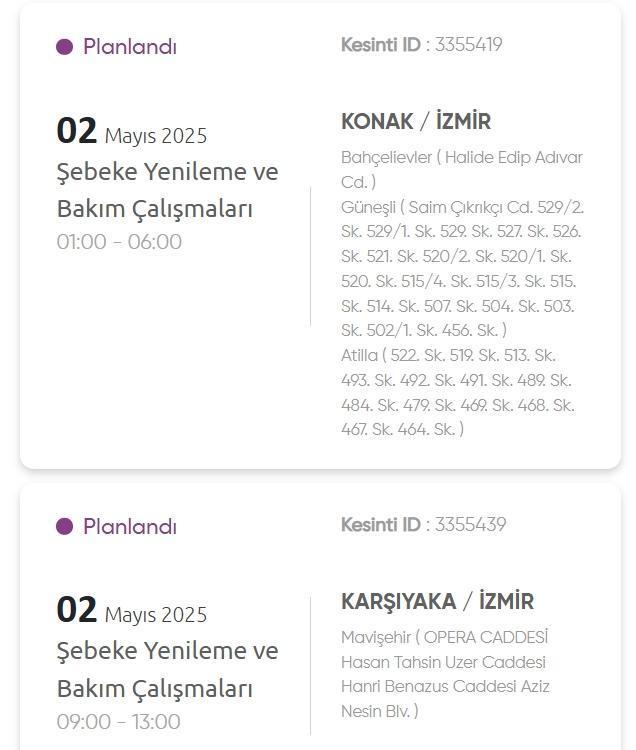636x750 pixels.
Task: Open the KARŞIYAKA / İZMİR heading
Action: click(437, 601)
